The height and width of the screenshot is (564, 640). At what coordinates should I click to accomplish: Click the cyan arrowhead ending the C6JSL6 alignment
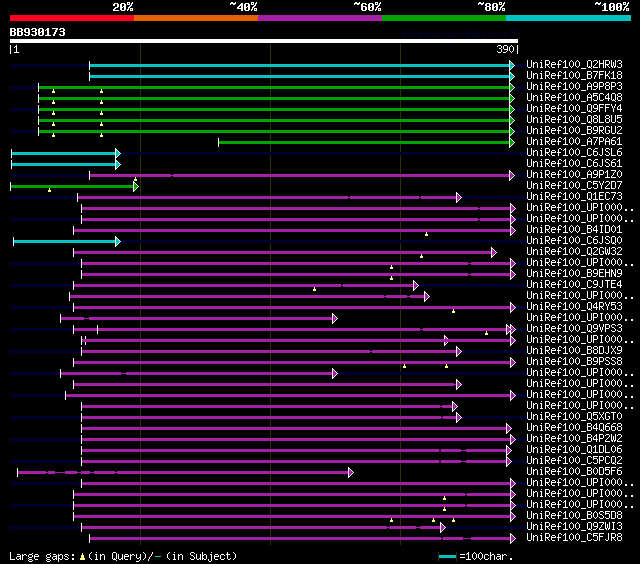tap(118, 153)
